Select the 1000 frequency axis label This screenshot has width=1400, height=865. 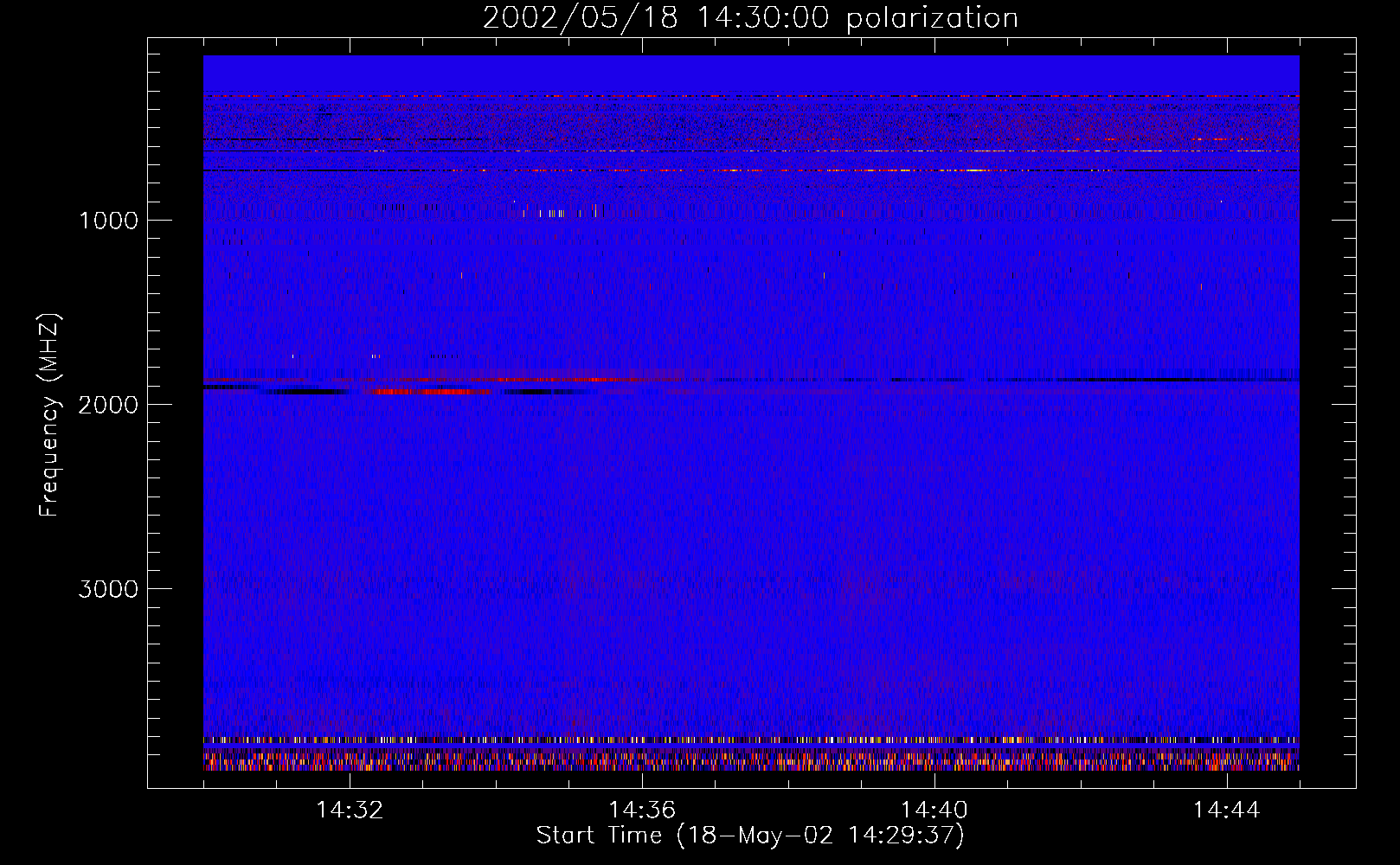pyautogui.click(x=108, y=221)
